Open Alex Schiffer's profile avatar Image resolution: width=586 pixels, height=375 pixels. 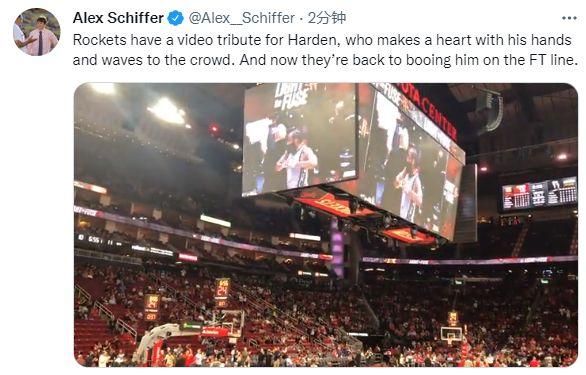click(36, 33)
